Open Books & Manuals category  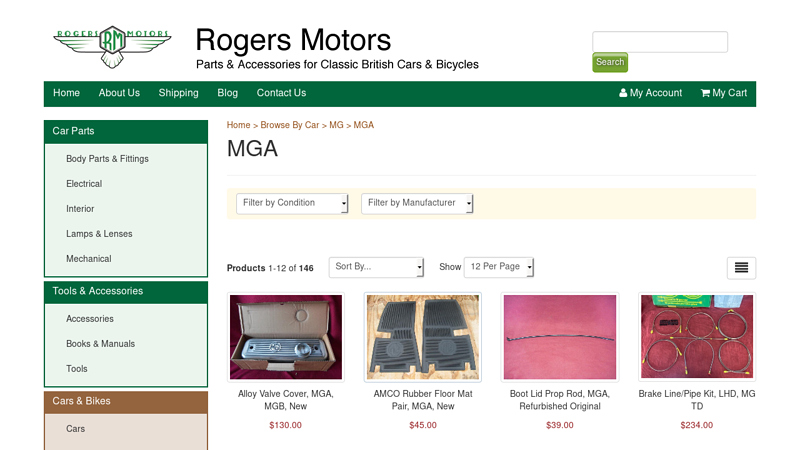pos(101,344)
